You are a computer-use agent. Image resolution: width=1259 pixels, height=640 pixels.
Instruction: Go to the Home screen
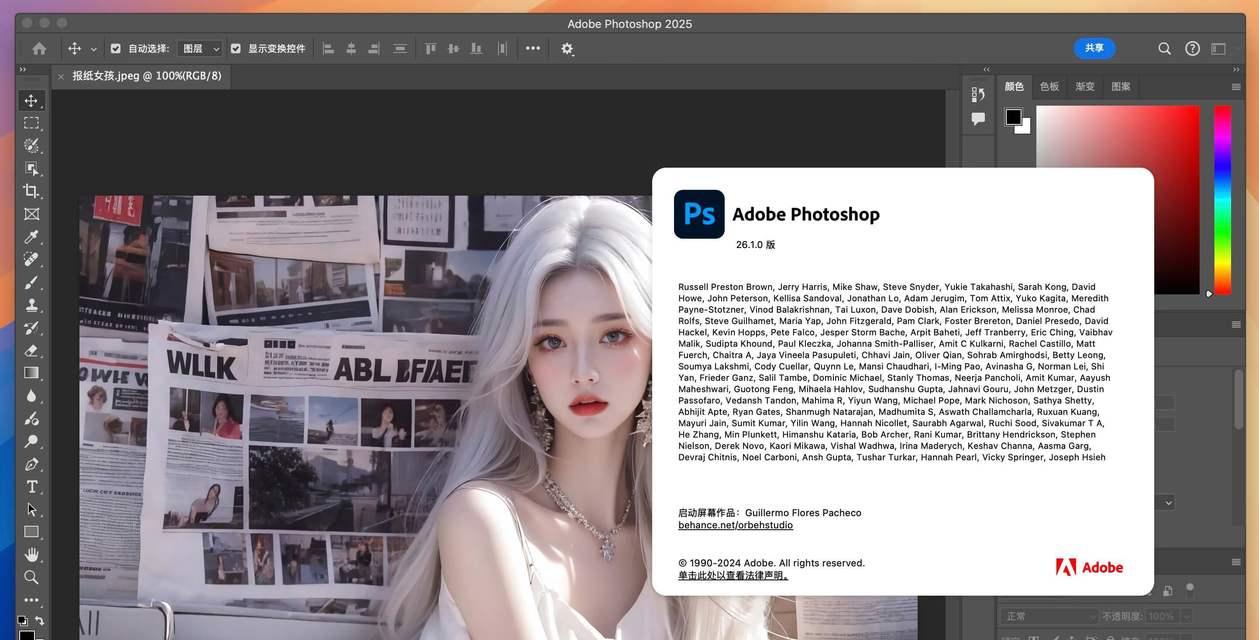click(39, 48)
